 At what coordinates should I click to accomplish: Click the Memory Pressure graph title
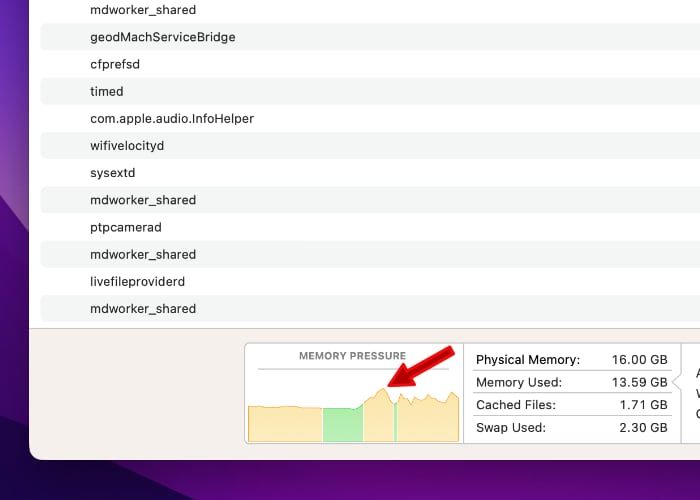pyautogui.click(x=352, y=356)
